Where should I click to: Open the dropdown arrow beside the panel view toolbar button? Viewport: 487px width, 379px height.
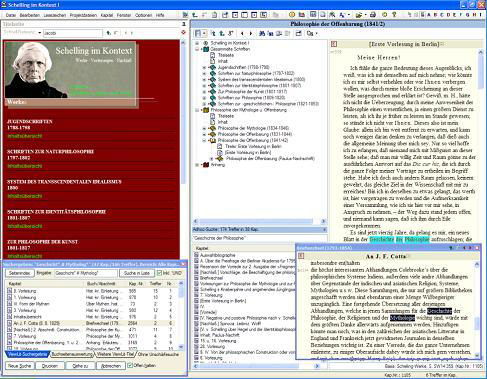tap(204, 33)
